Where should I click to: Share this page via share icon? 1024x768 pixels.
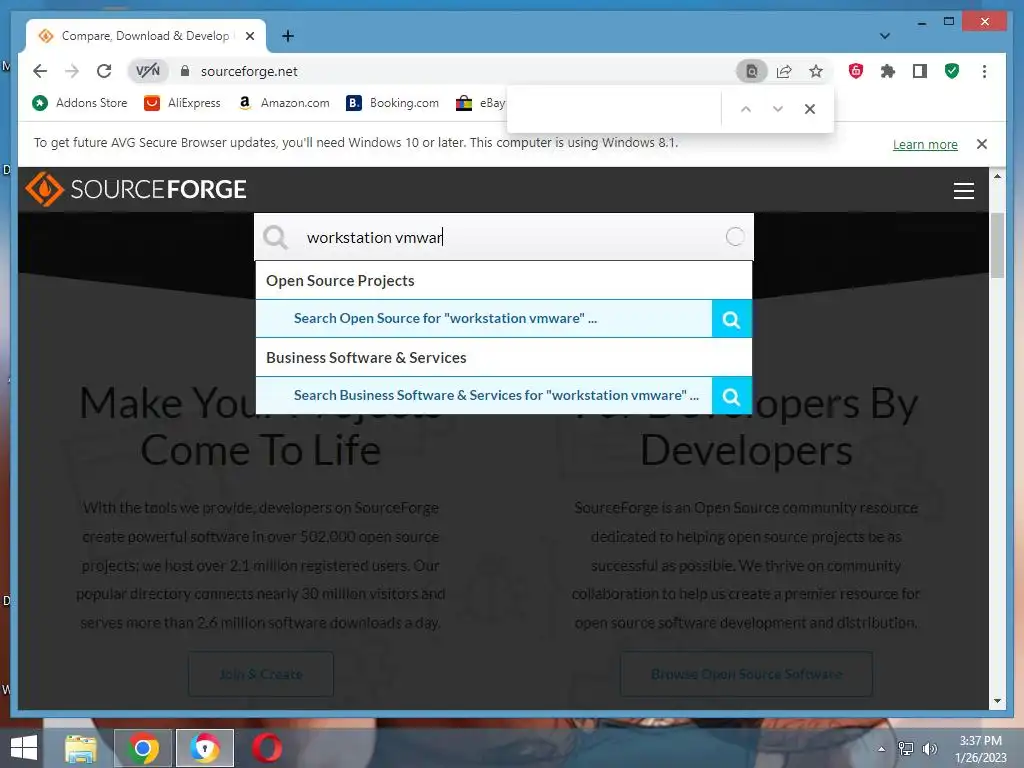click(784, 71)
